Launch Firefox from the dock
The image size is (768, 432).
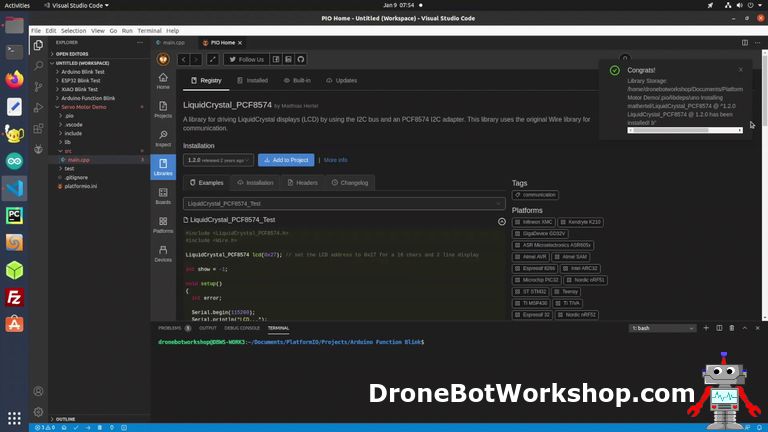pyautogui.click(x=14, y=79)
